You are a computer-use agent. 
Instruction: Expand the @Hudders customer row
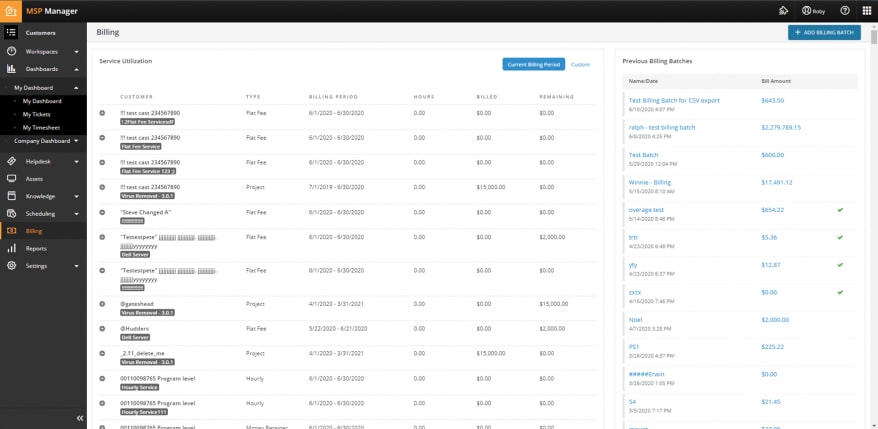(x=103, y=327)
